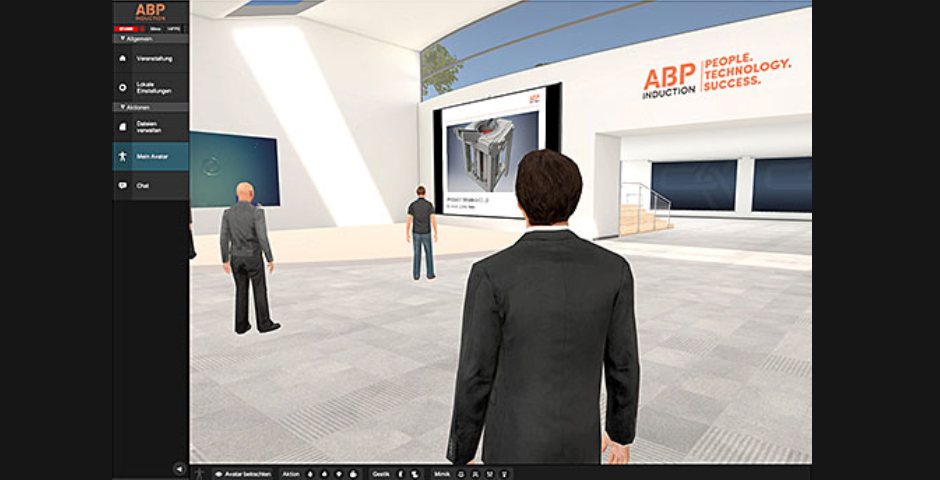This screenshot has width=940, height=480.
Task: Choose the first Mimik face expression icon
Action: click(460, 473)
